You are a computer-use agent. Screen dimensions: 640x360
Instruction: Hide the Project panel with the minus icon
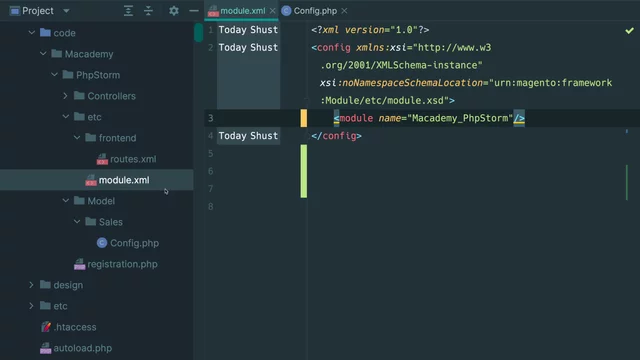pos(194,11)
